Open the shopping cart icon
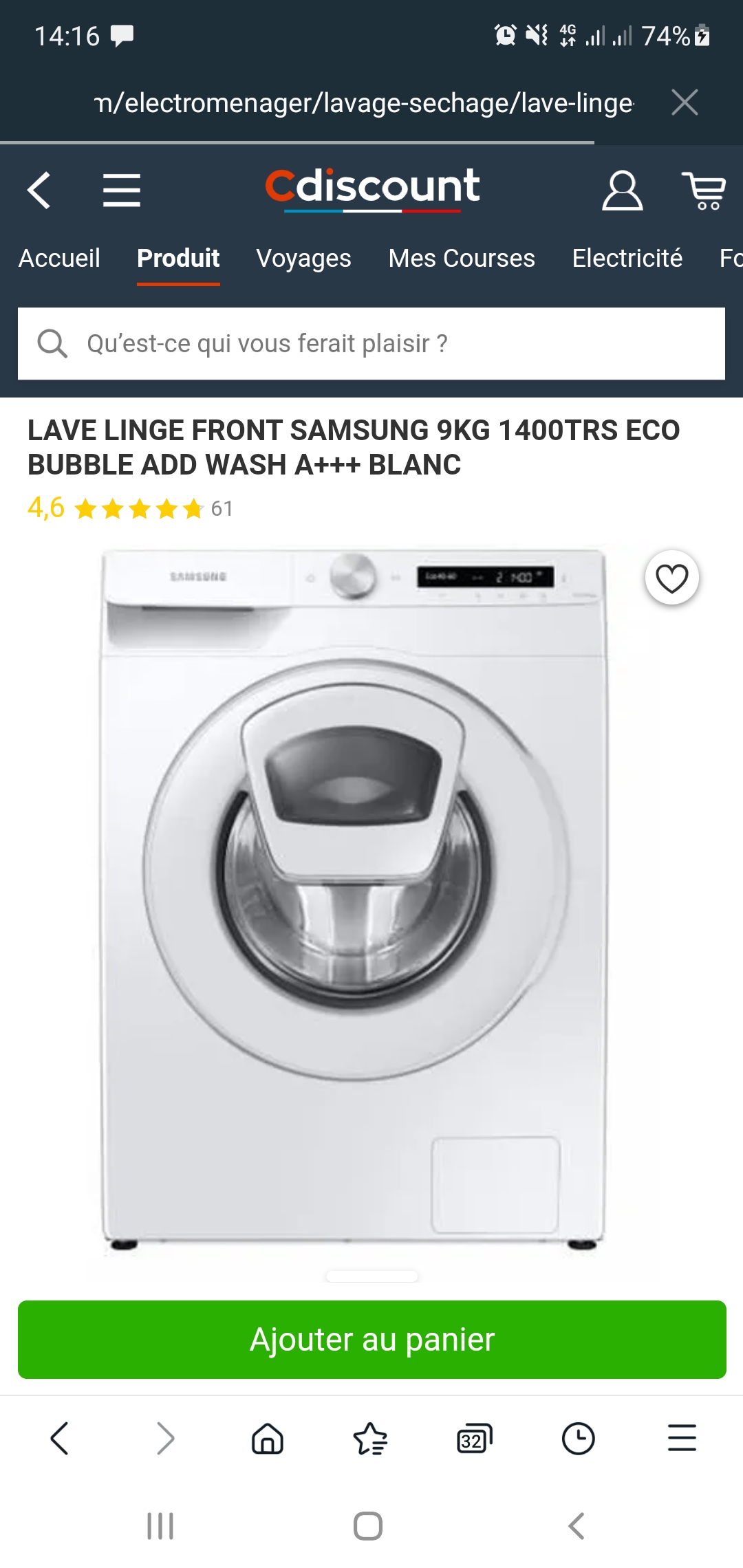The image size is (743, 1568). coord(704,190)
